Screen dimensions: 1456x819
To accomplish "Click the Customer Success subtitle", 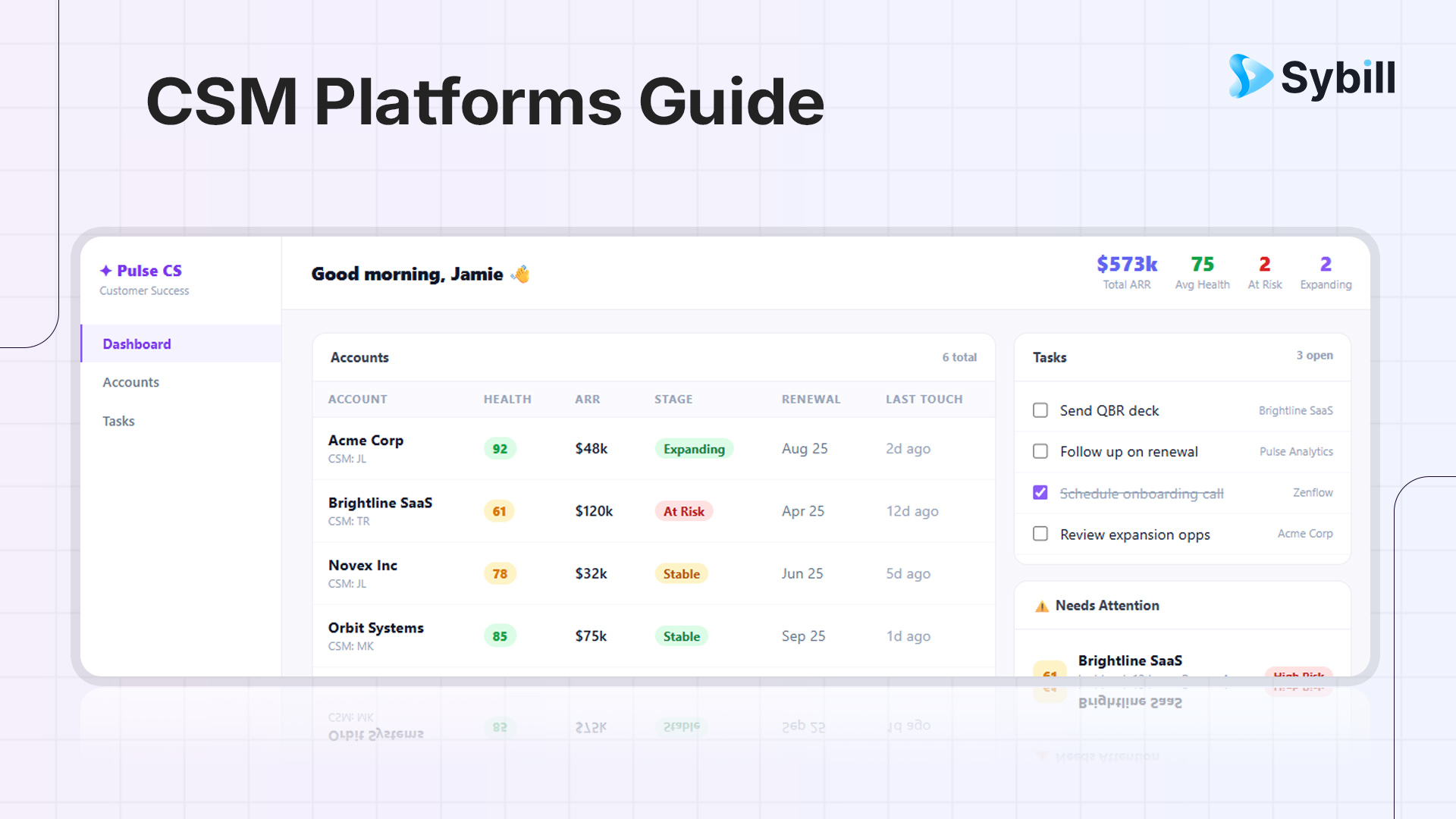I will pyautogui.click(x=144, y=291).
